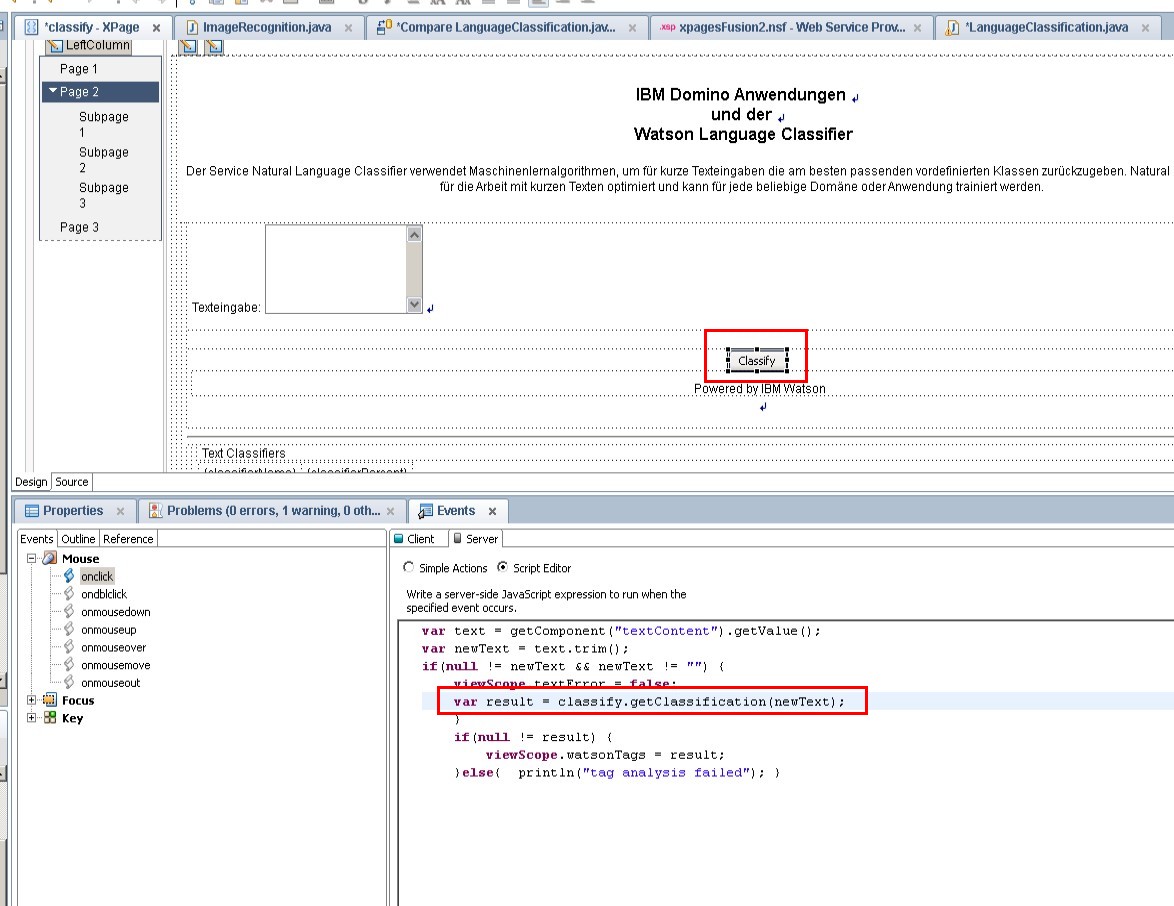1174x906 pixels.
Task: Click the Texteingabe scrollbar up arrow
Action: tap(414, 234)
